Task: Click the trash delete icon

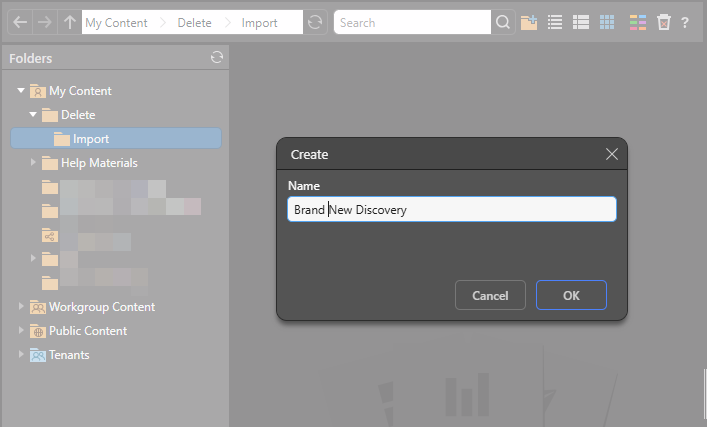Action: [x=664, y=22]
